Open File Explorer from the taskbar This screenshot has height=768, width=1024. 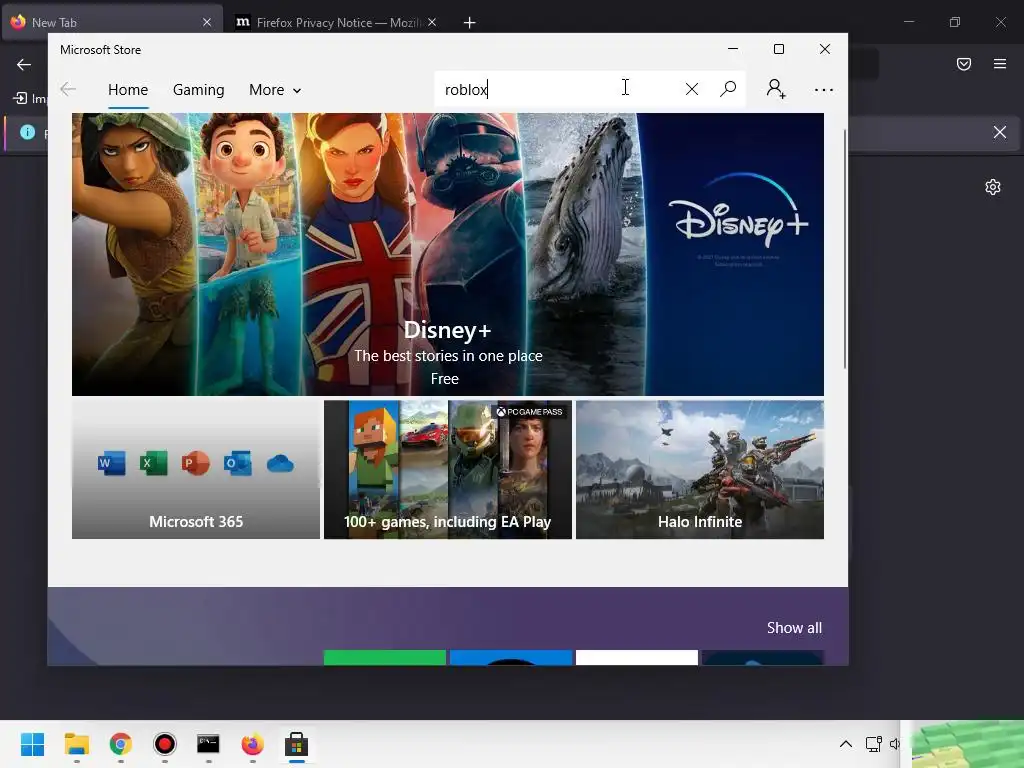[x=77, y=744]
